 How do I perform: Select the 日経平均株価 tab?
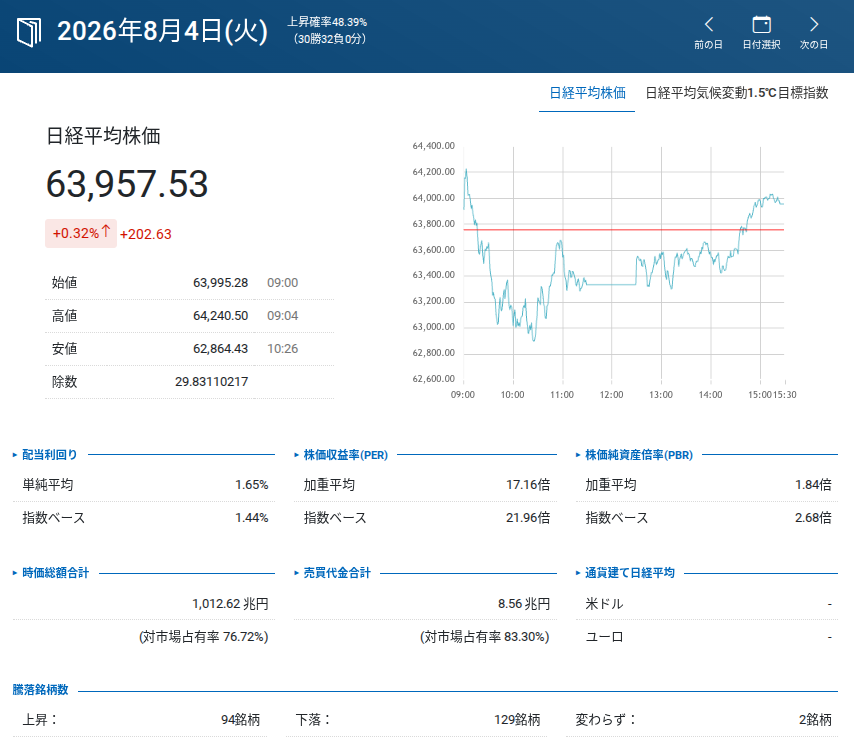tap(587, 93)
